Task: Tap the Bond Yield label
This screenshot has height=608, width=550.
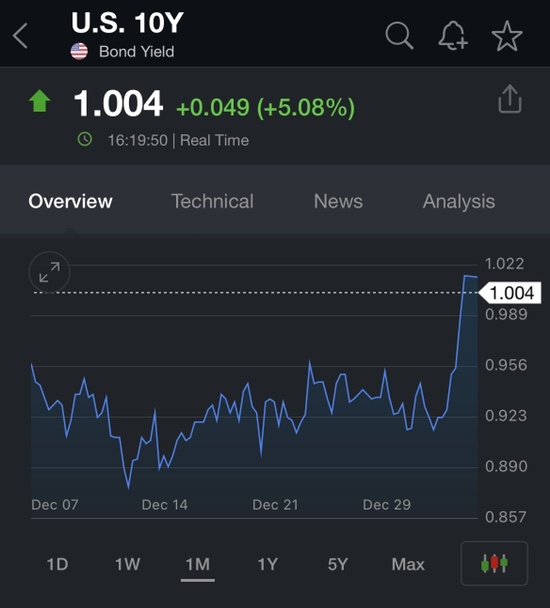Action: [137, 52]
